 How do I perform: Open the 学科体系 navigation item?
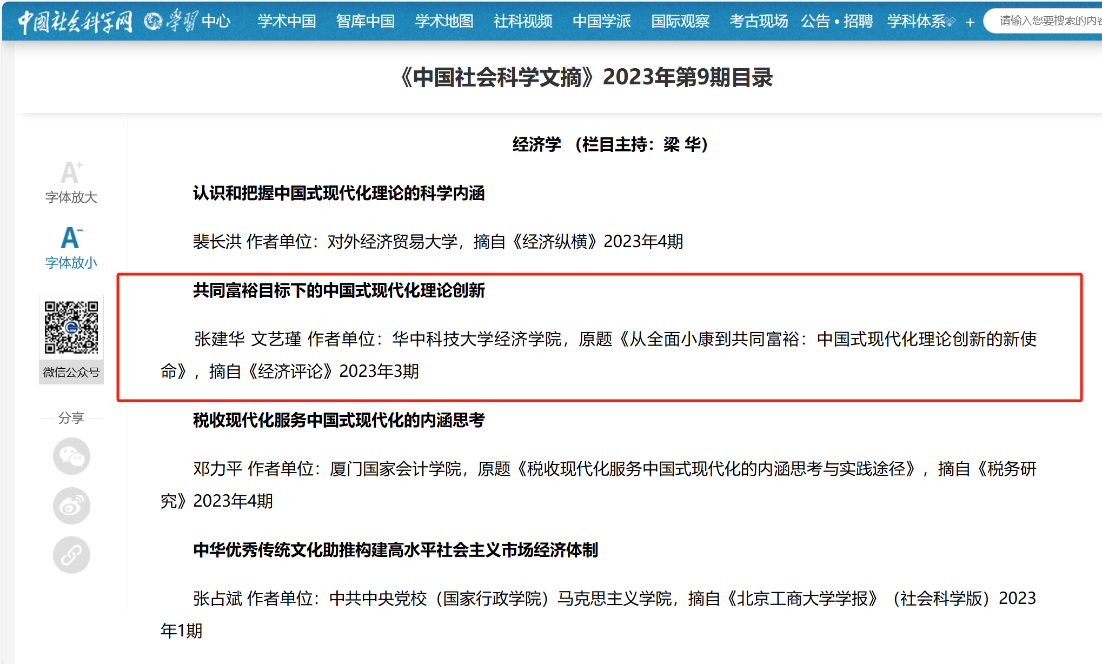(x=917, y=21)
